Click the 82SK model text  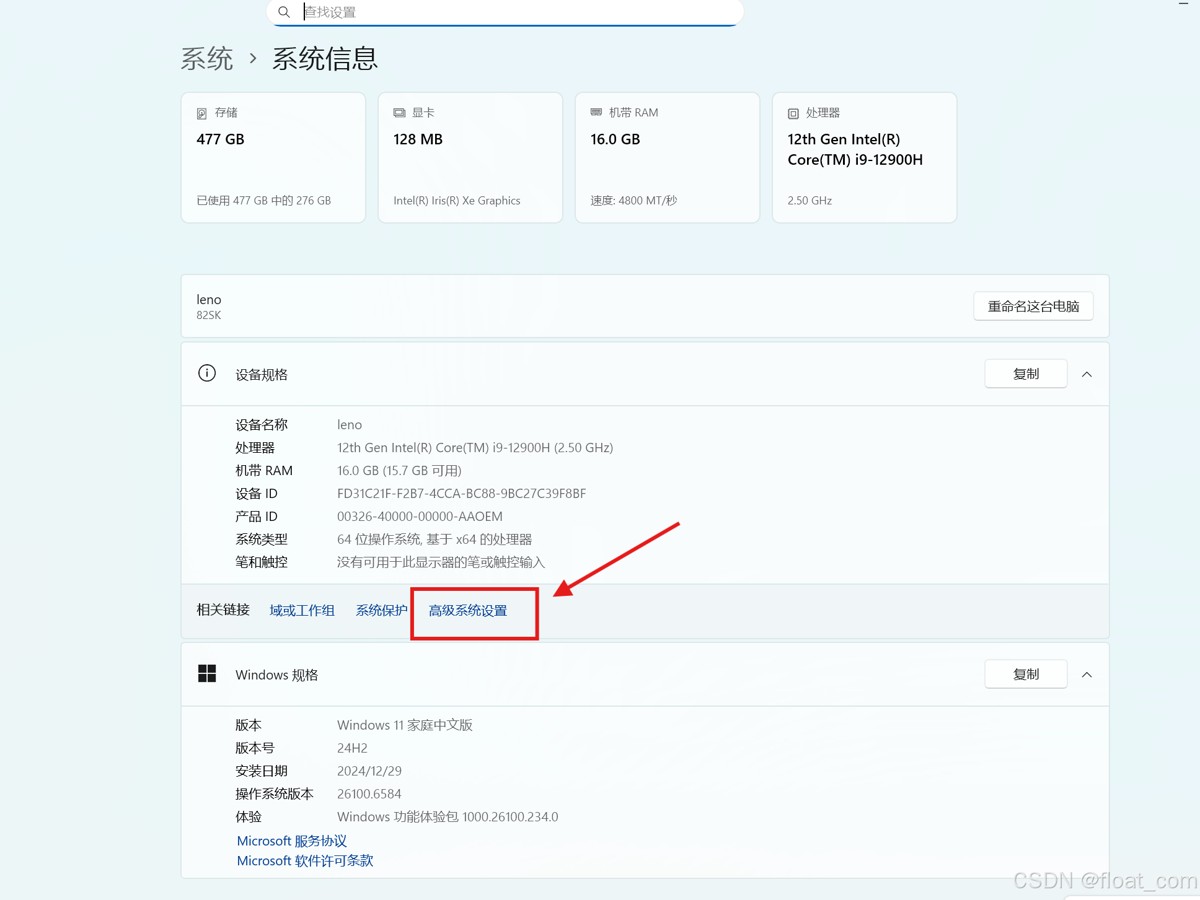[x=209, y=316]
